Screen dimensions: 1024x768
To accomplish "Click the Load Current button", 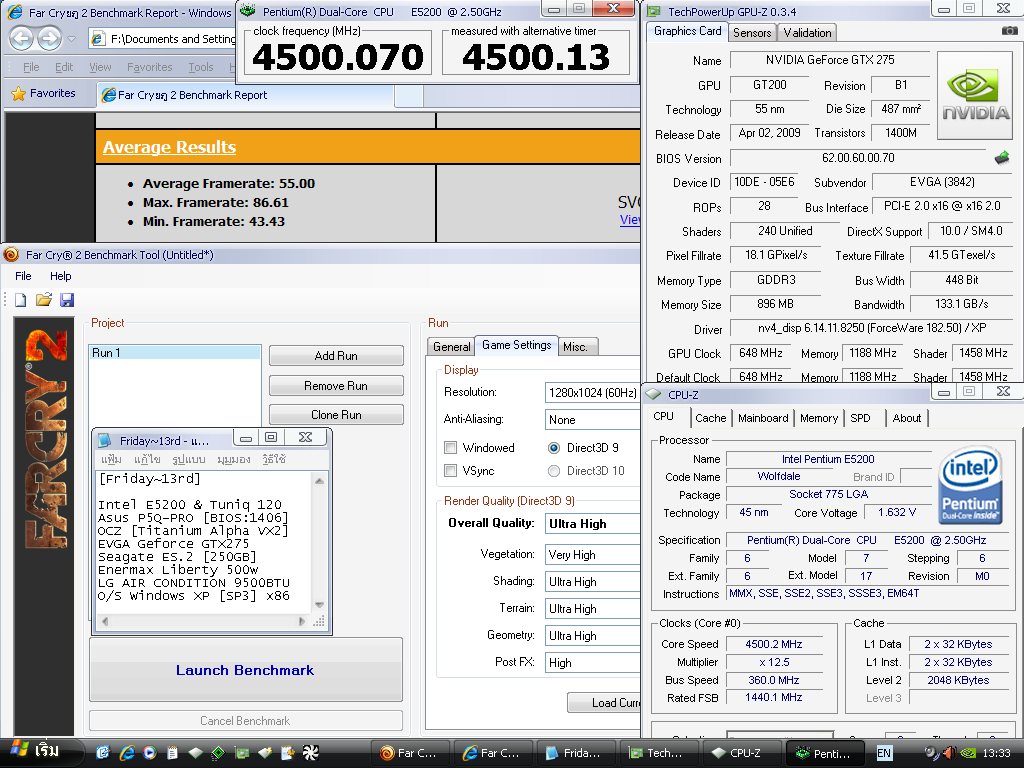I will (x=604, y=703).
